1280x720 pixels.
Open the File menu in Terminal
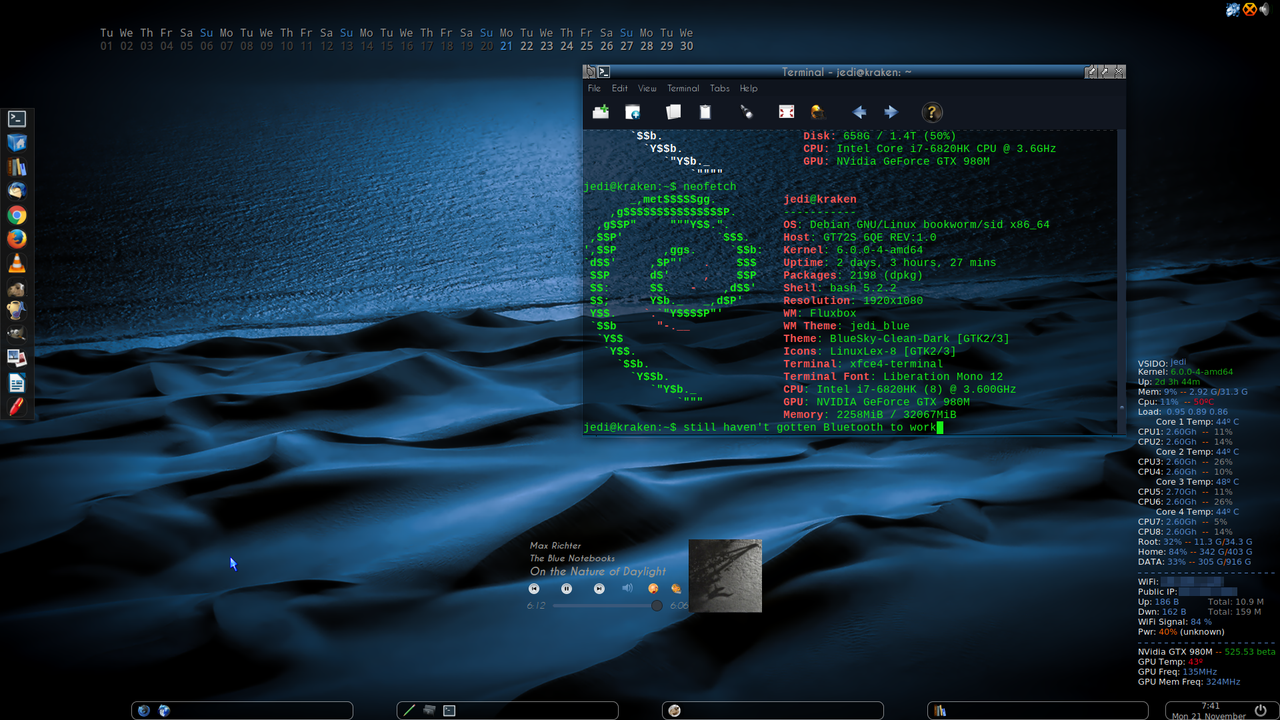[594, 88]
